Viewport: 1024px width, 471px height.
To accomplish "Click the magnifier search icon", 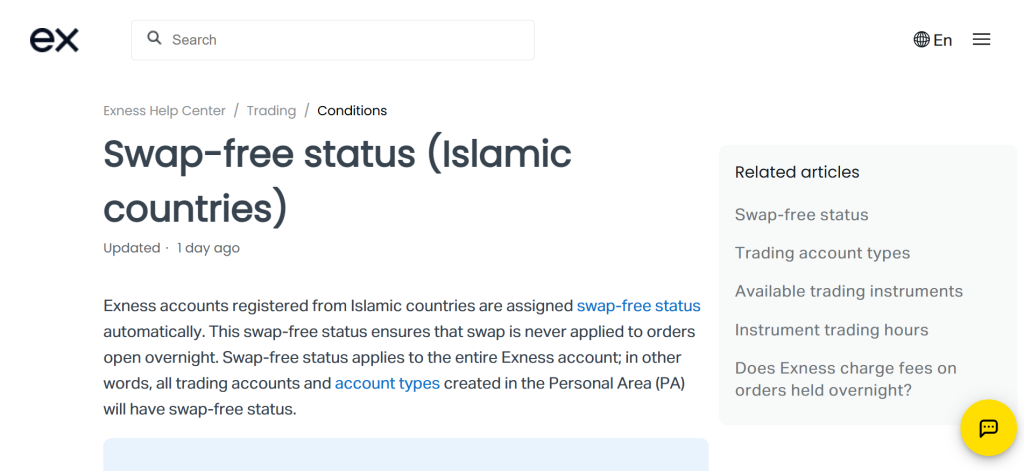I will tap(154, 38).
